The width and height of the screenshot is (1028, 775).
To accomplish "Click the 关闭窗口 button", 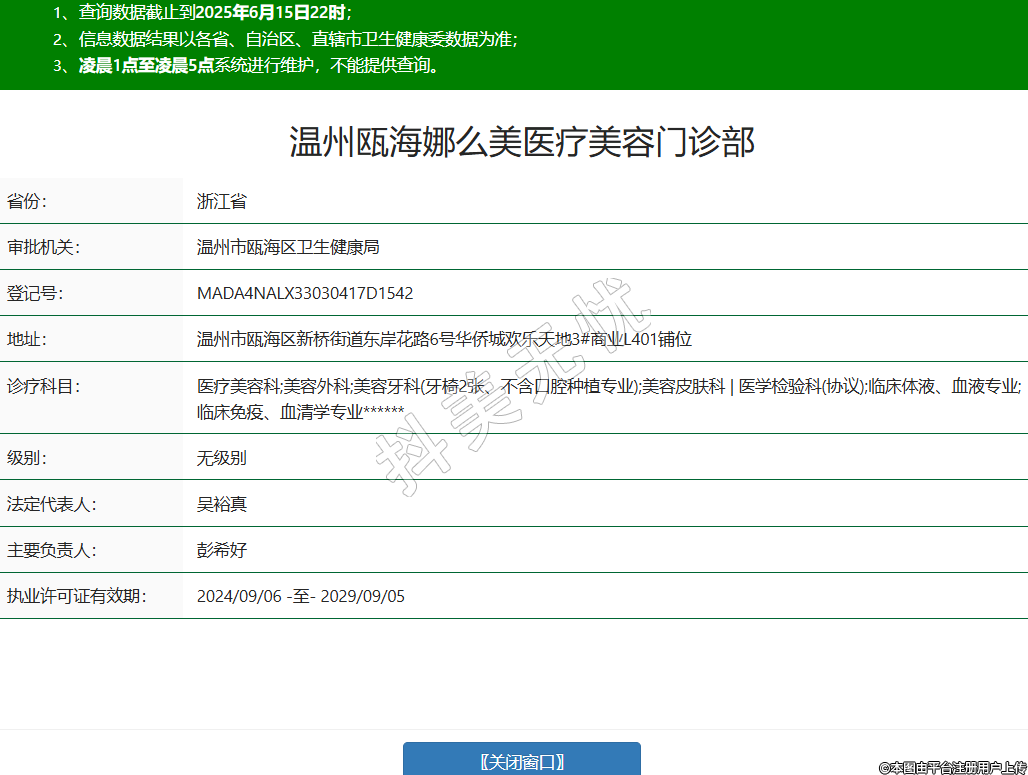I will point(521,761).
